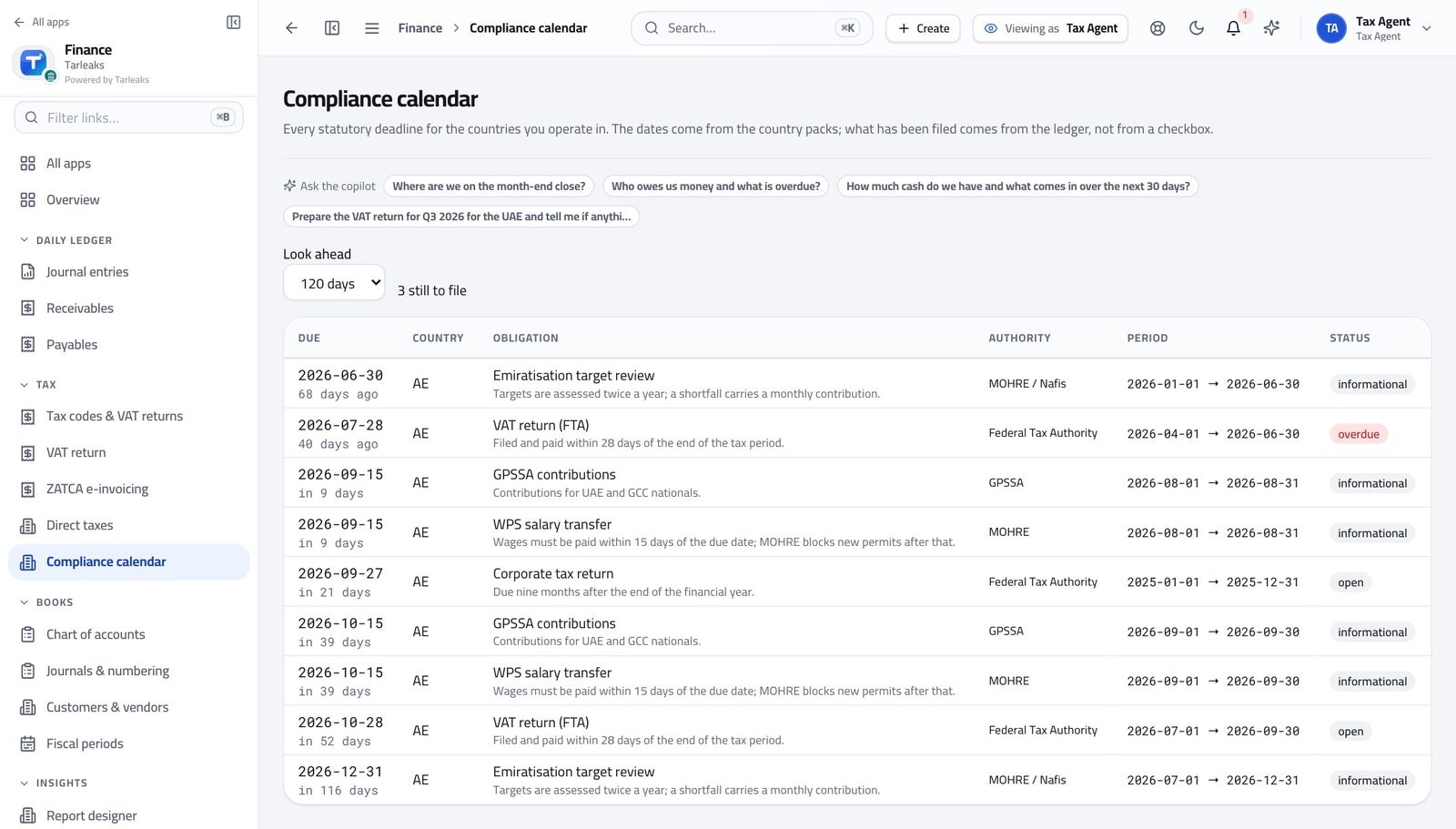Click the Finance breadcrumb link

click(x=420, y=28)
